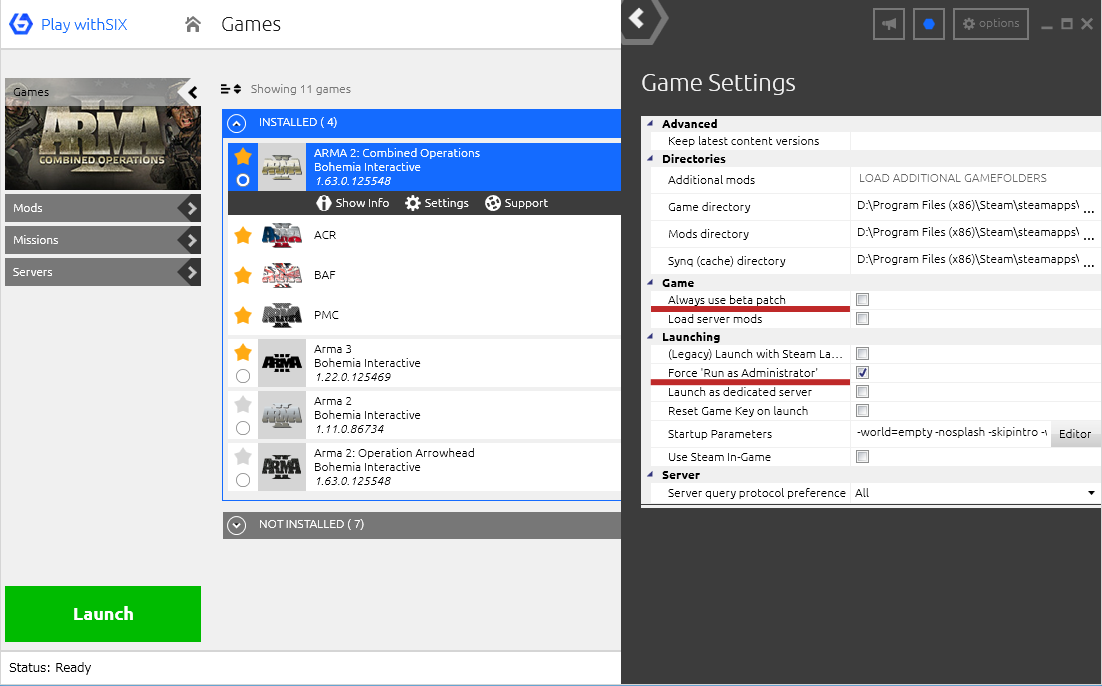Click the Arma 3 game logo

[282, 363]
